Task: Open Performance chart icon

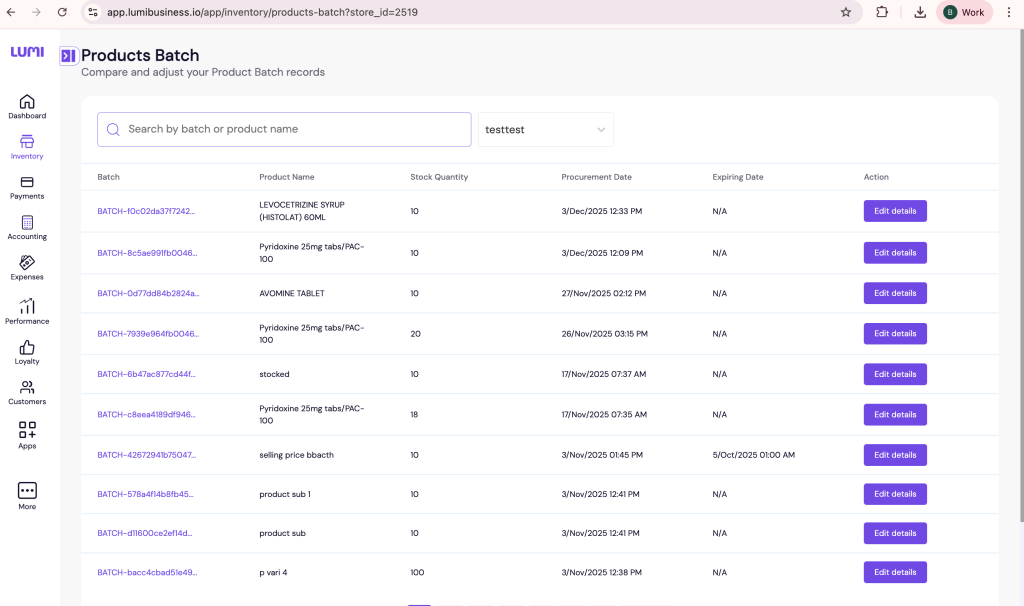Action: click(x=27, y=307)
